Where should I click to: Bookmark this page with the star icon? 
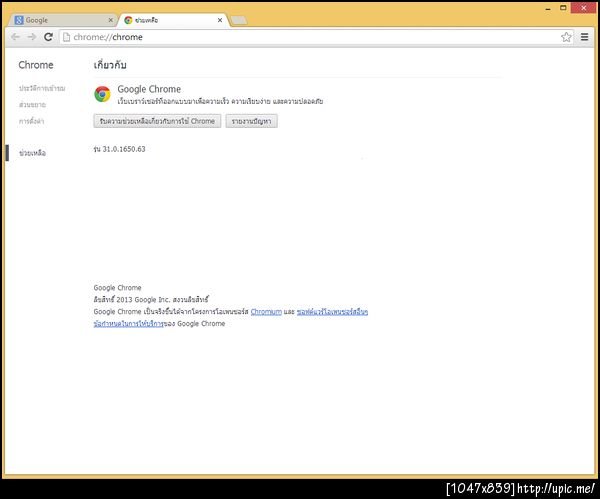point(566,37)
